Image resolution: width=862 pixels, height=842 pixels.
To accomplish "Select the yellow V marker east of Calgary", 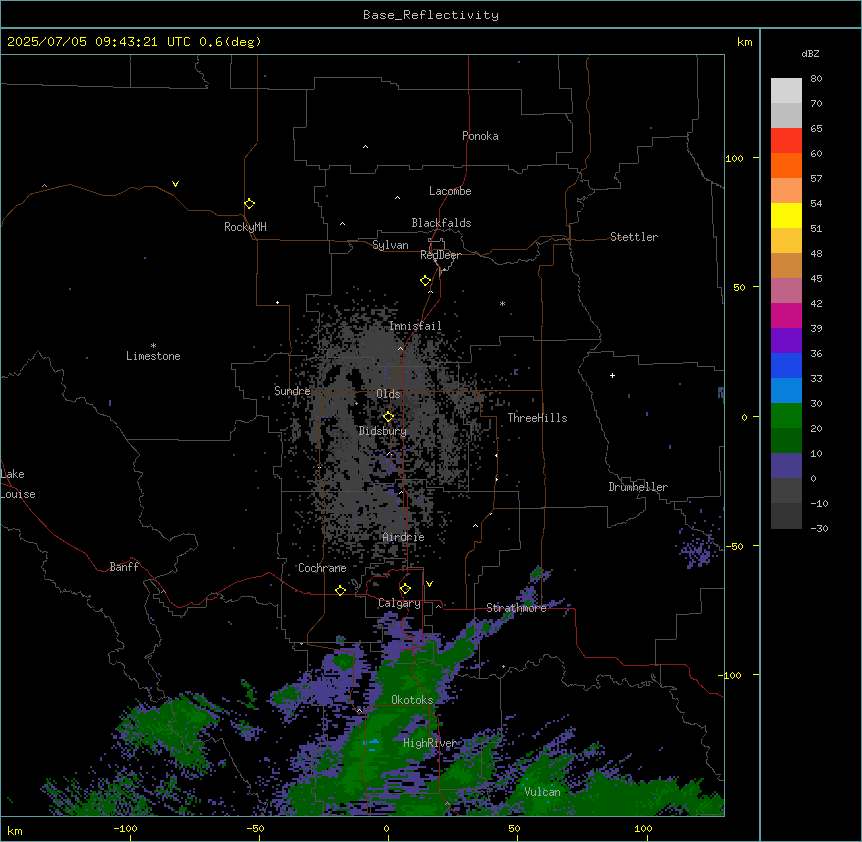I will coord(429,584).
